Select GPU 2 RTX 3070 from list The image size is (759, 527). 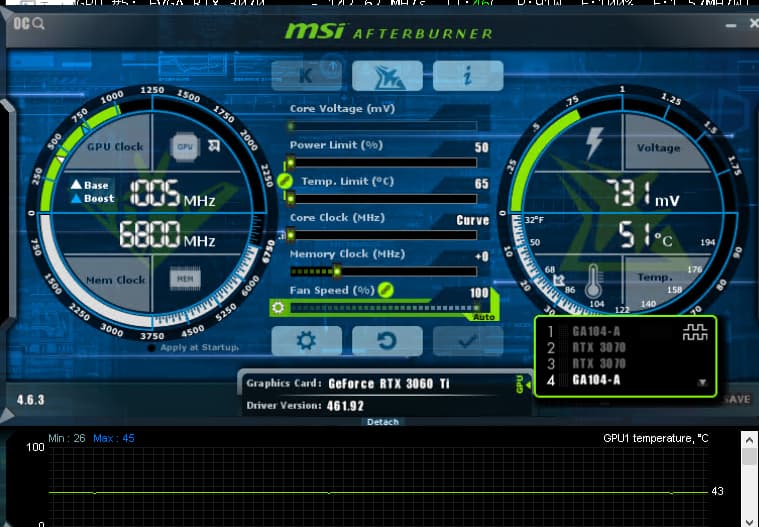[598, 347]
